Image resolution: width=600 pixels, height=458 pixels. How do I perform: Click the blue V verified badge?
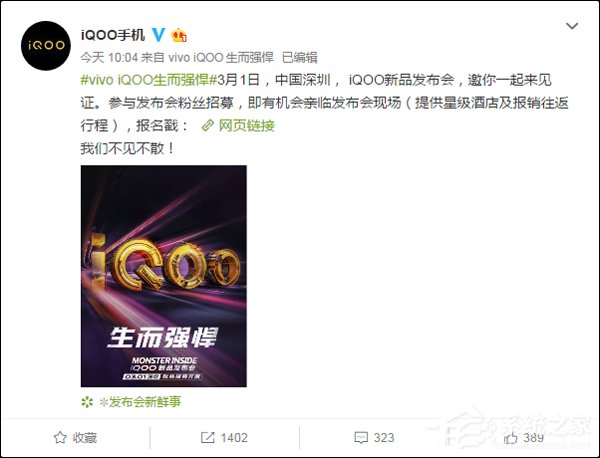158,35
